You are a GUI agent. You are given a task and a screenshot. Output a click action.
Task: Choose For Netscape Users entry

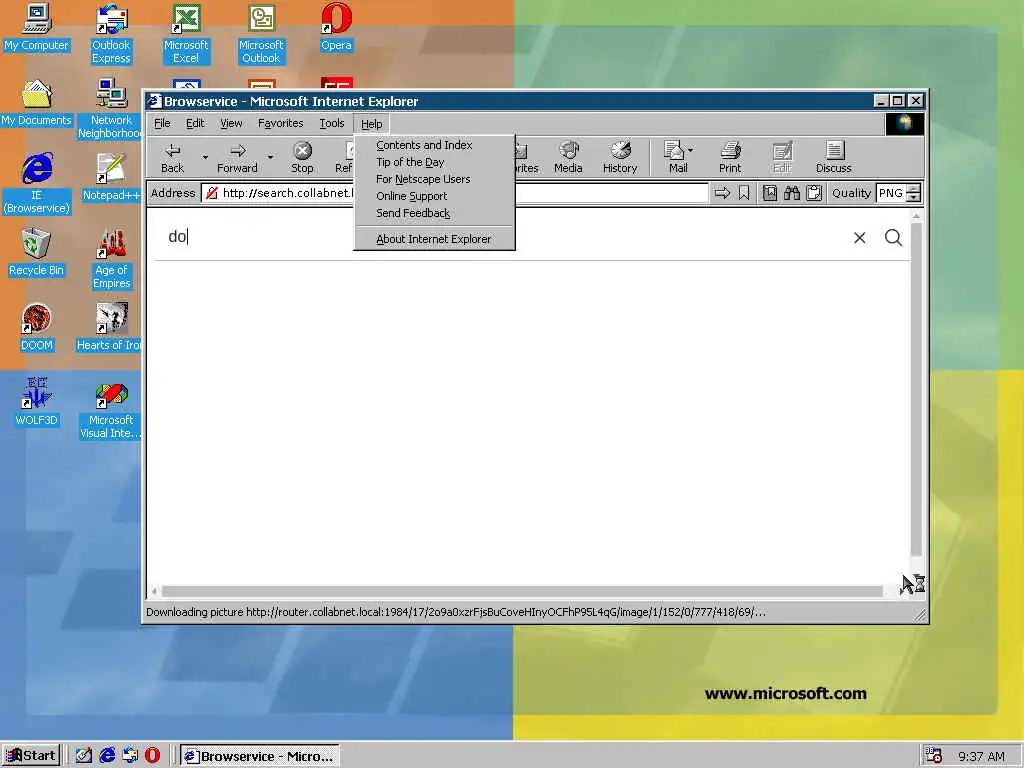(x=435, y=179)
